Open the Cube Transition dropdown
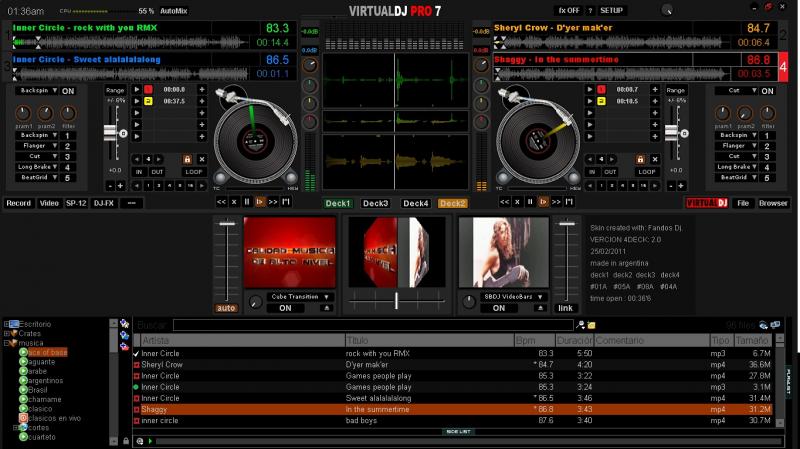800x449 pixels. coord(300,296)
